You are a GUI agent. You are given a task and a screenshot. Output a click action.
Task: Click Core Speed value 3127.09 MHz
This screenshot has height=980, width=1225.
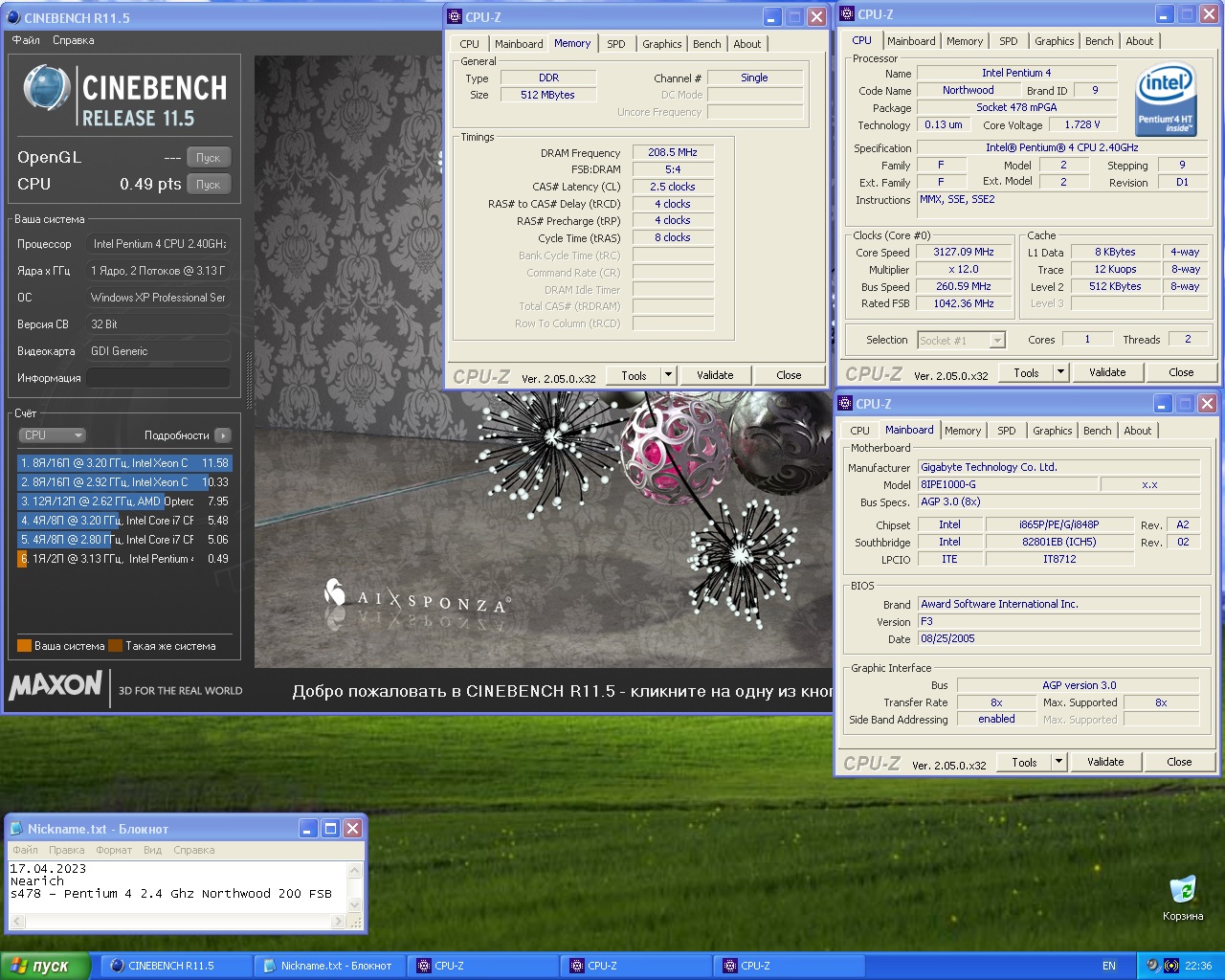(x=964, y=253)
